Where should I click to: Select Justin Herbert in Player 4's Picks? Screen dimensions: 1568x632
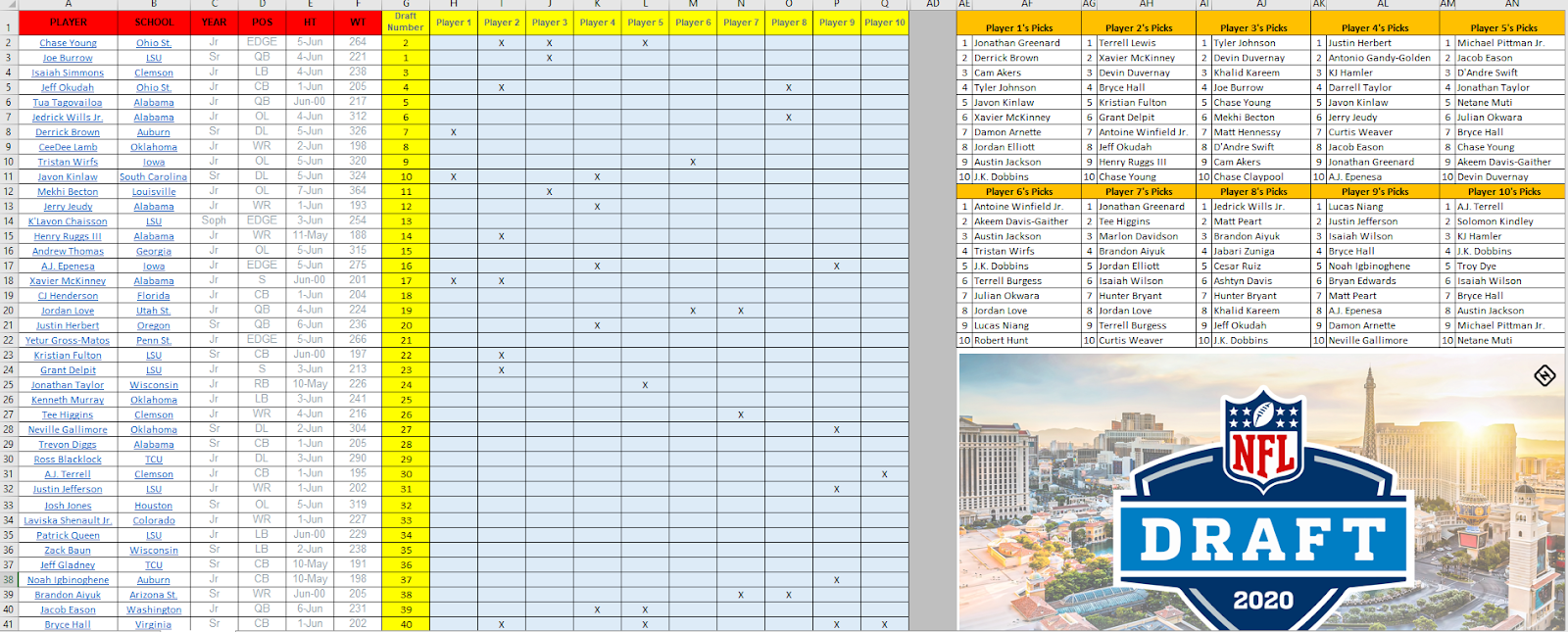(1359, 43)
